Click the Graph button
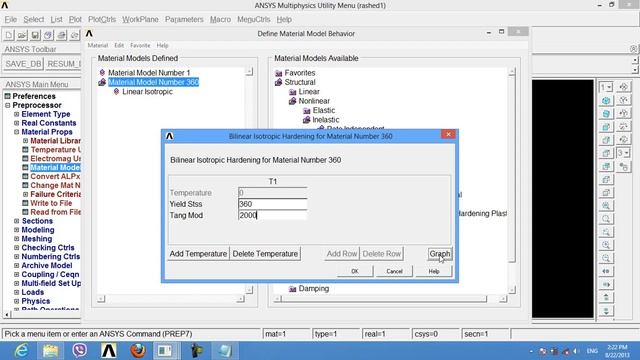640x360 pixels. 440,254
